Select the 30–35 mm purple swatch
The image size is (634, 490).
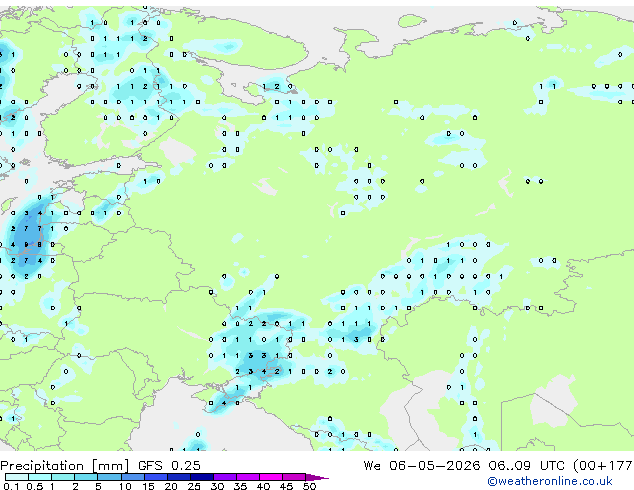coord(224,477)
